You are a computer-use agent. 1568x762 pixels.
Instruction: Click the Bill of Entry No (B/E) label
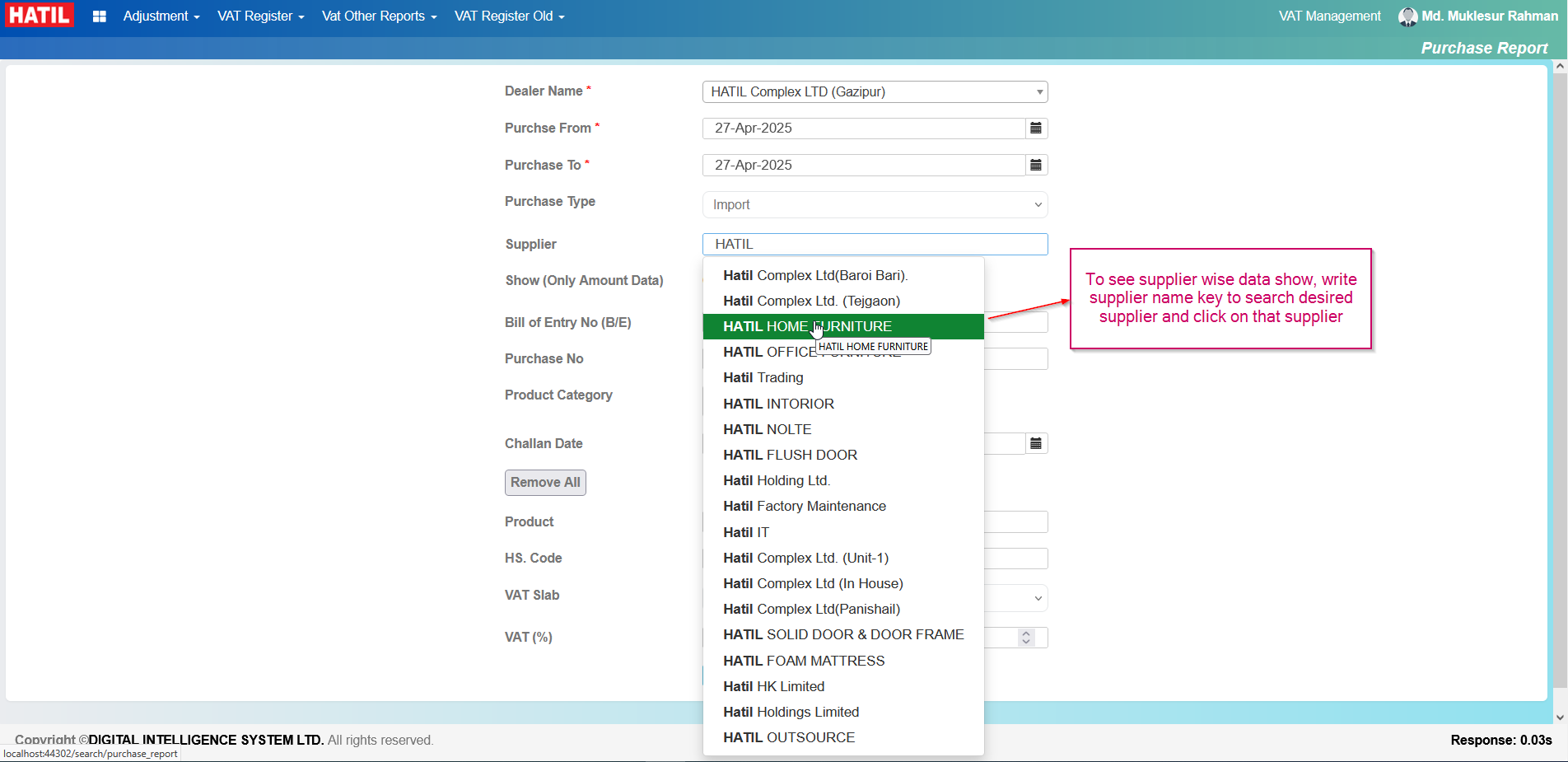(568, 323)
